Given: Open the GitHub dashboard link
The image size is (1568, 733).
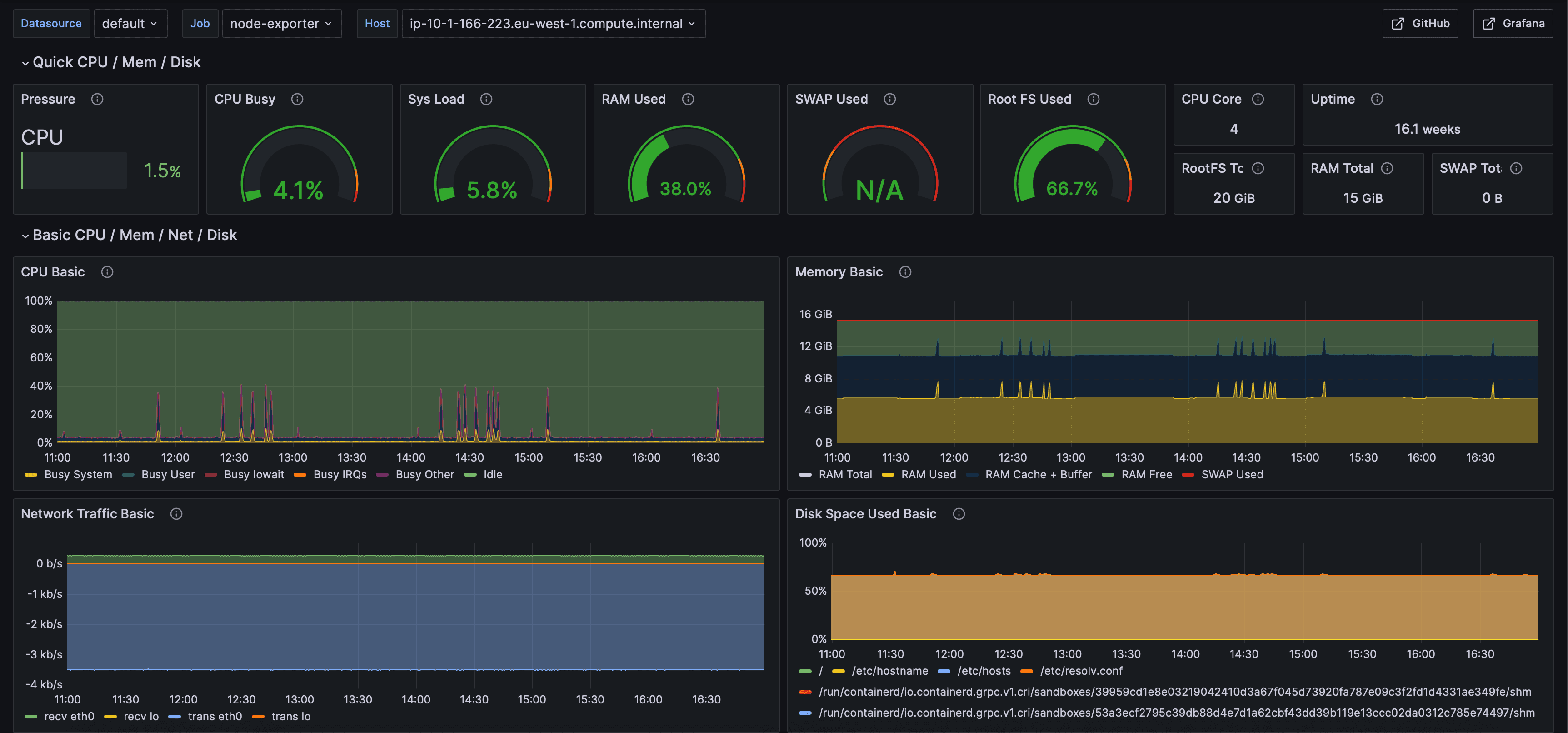Looking at the screenshot, I should 1420,23.
